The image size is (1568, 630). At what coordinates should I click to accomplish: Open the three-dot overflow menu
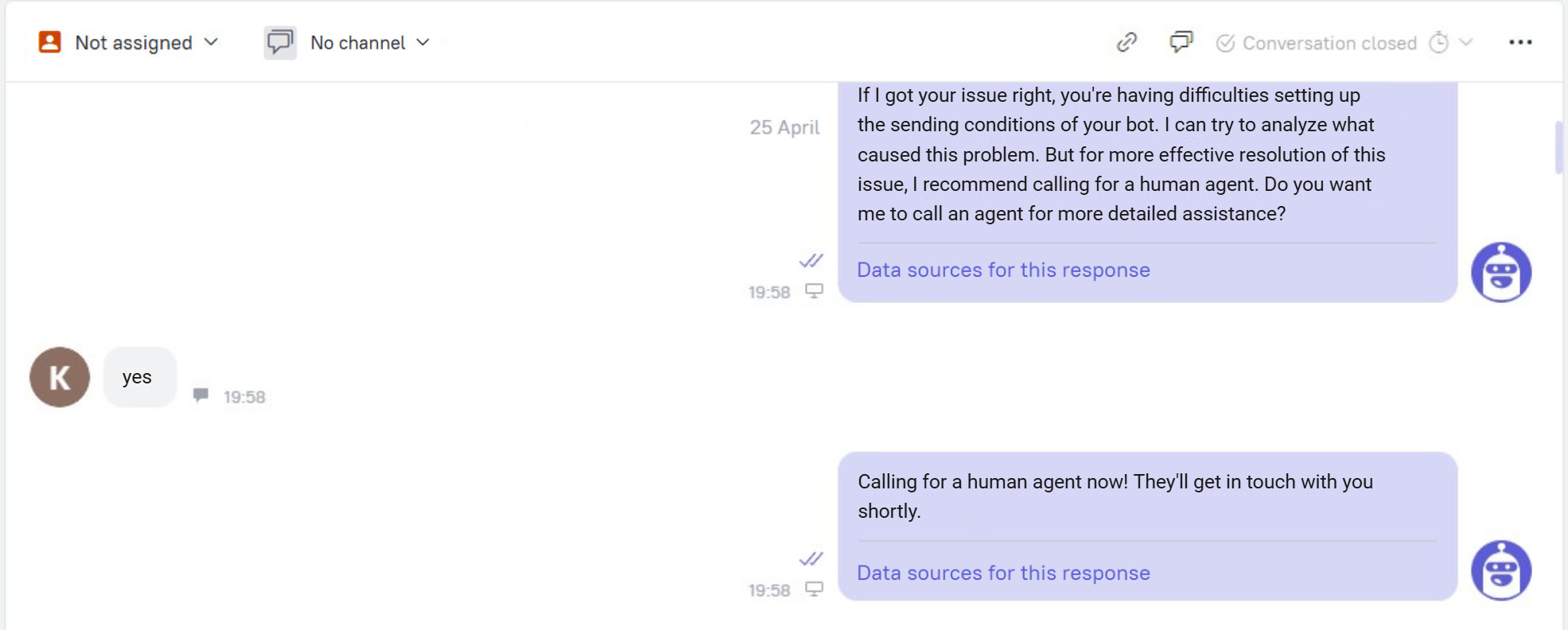click(x=1519, y=41)
